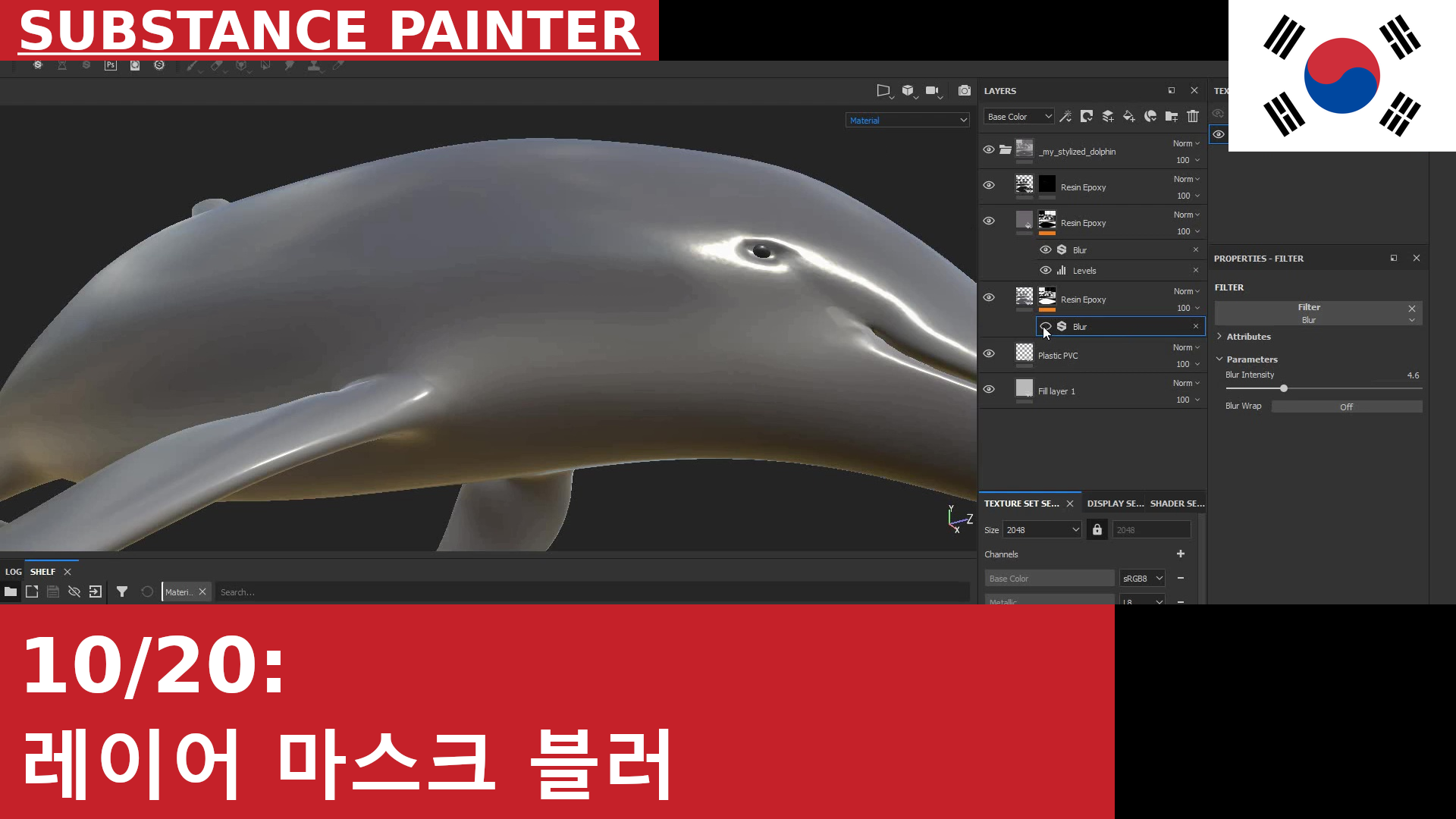The width and height of the screenshot is (1456, 819).
Task: Remove the Base Color channel
Action: click(1181, 578)
